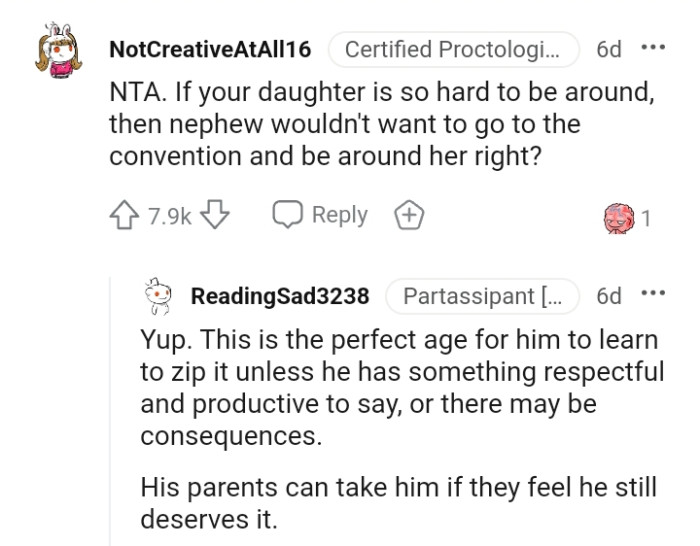
Task: Click the speech bubble Reply icon
Action: pos(288,215)
